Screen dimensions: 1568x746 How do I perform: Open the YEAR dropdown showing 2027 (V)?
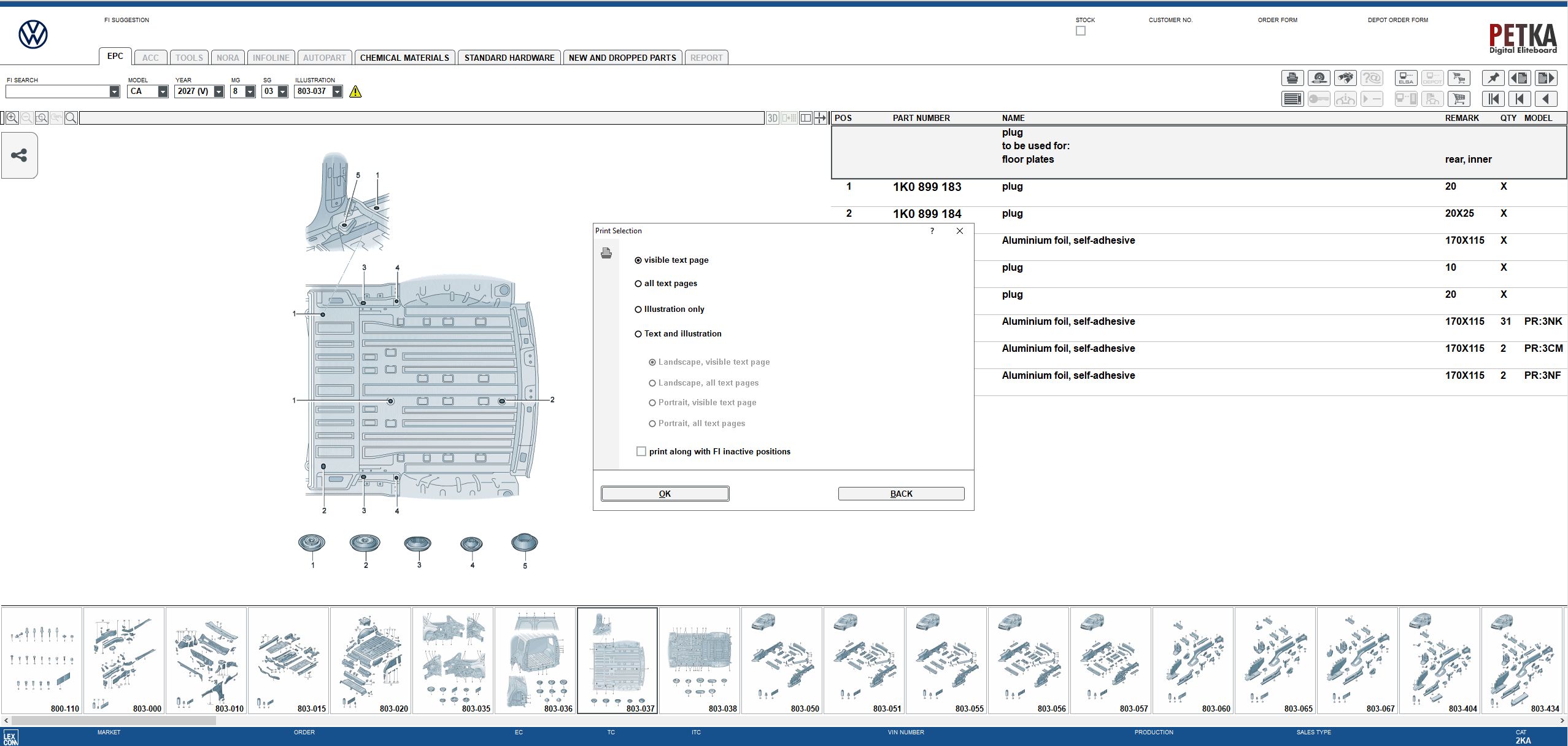point(218,91)
